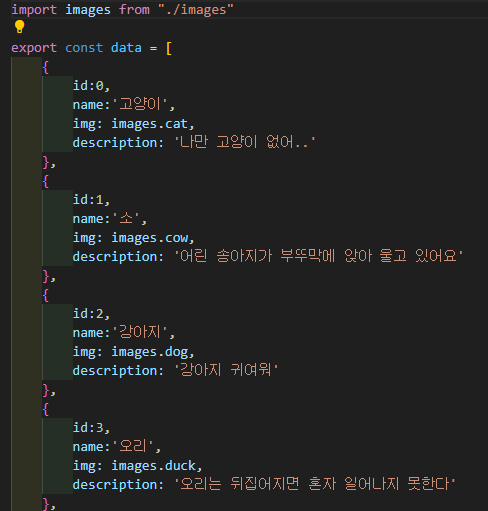Image resolution: width=488 pixels, height=511 pixels.
Task: Click images.dog reference
Action: tap(150, 352)
